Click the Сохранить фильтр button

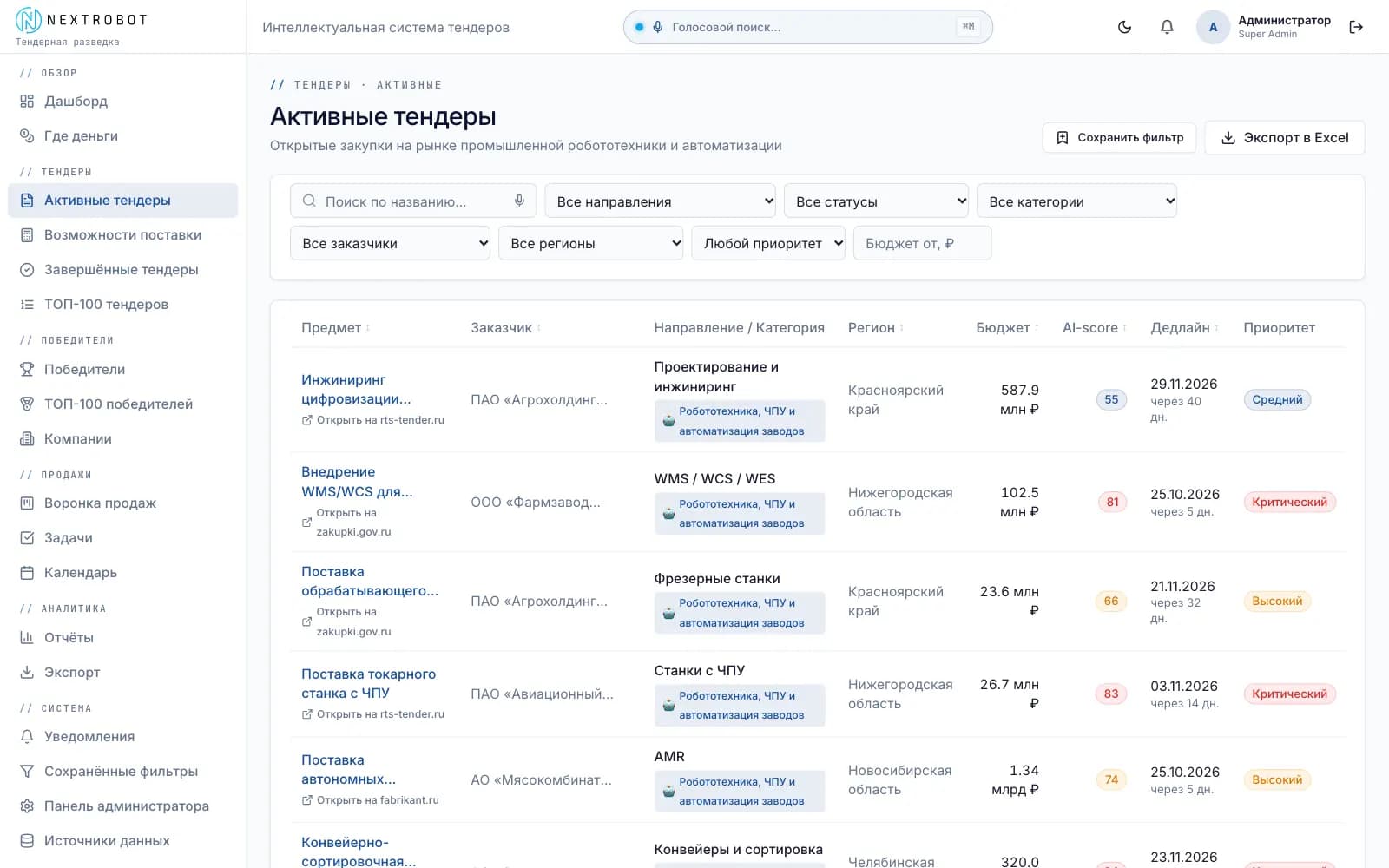[1119, 138]
